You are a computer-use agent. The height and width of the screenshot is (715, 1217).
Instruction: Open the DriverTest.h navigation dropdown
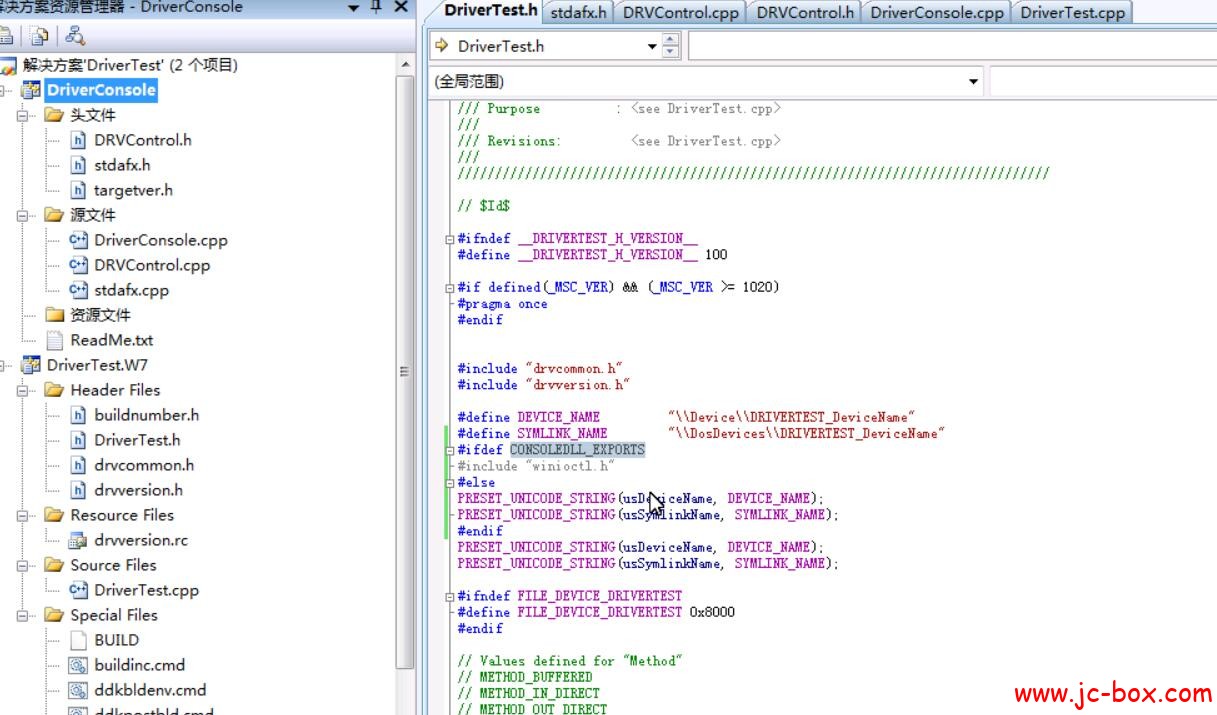(x=652, y=46)
